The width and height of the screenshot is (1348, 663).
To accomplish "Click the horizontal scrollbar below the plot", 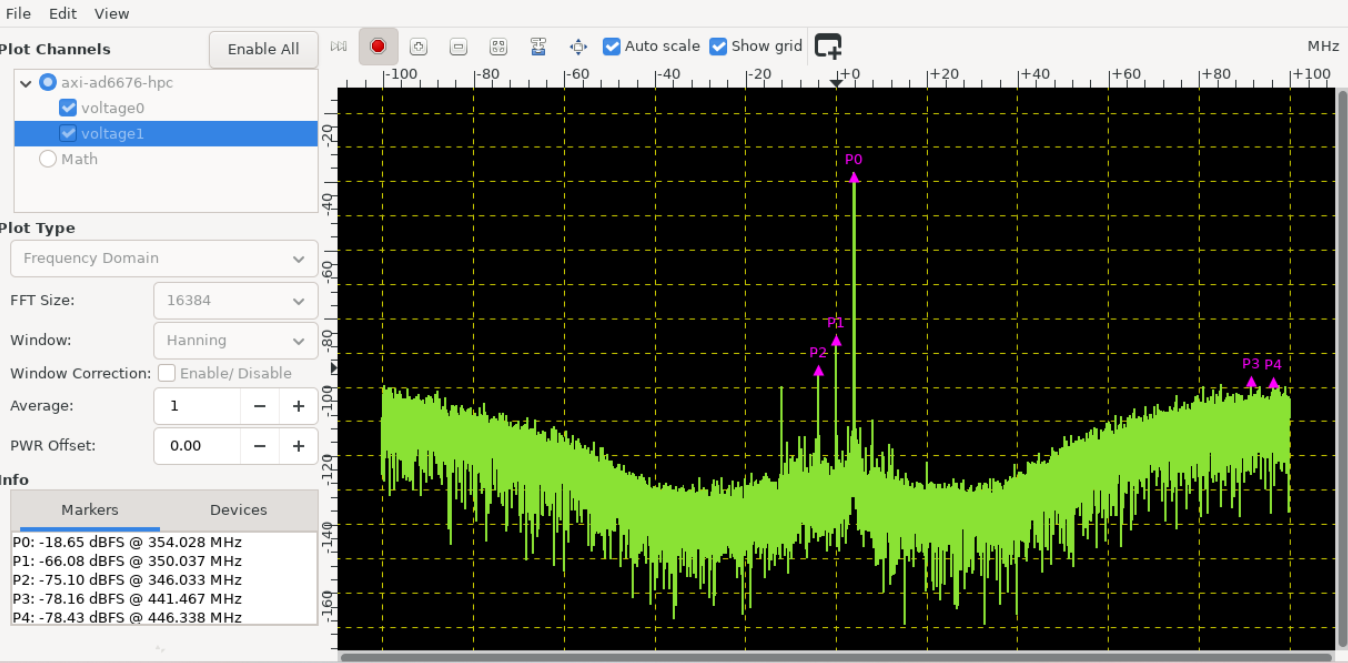I will (x=838, y=657).
